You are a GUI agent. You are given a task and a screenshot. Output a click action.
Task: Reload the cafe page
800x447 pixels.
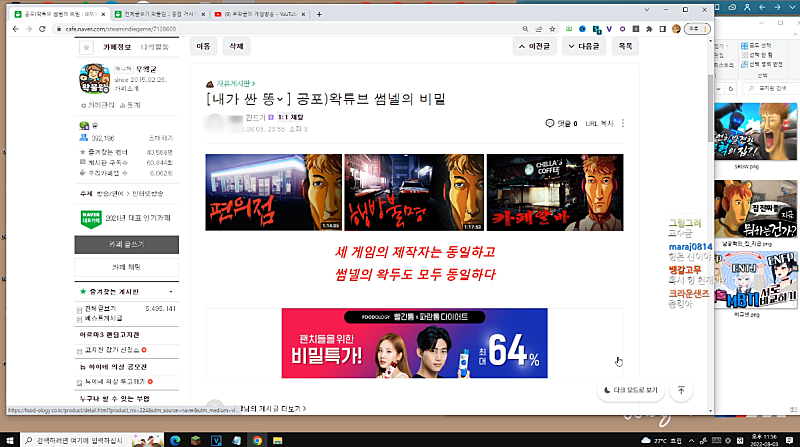tap(42, 29)
